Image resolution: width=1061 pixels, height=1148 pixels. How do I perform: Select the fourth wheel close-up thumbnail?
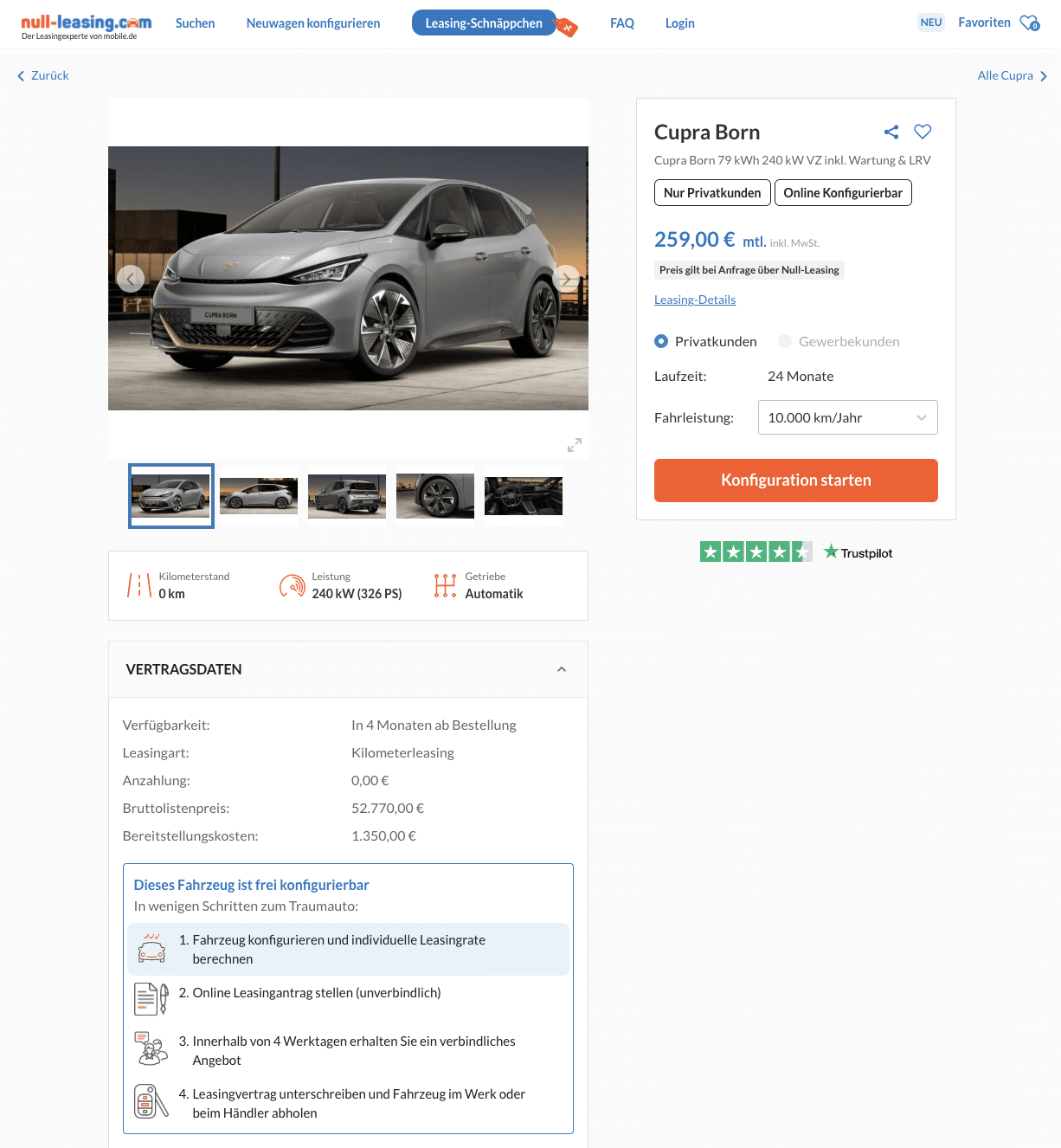(435, 496)
